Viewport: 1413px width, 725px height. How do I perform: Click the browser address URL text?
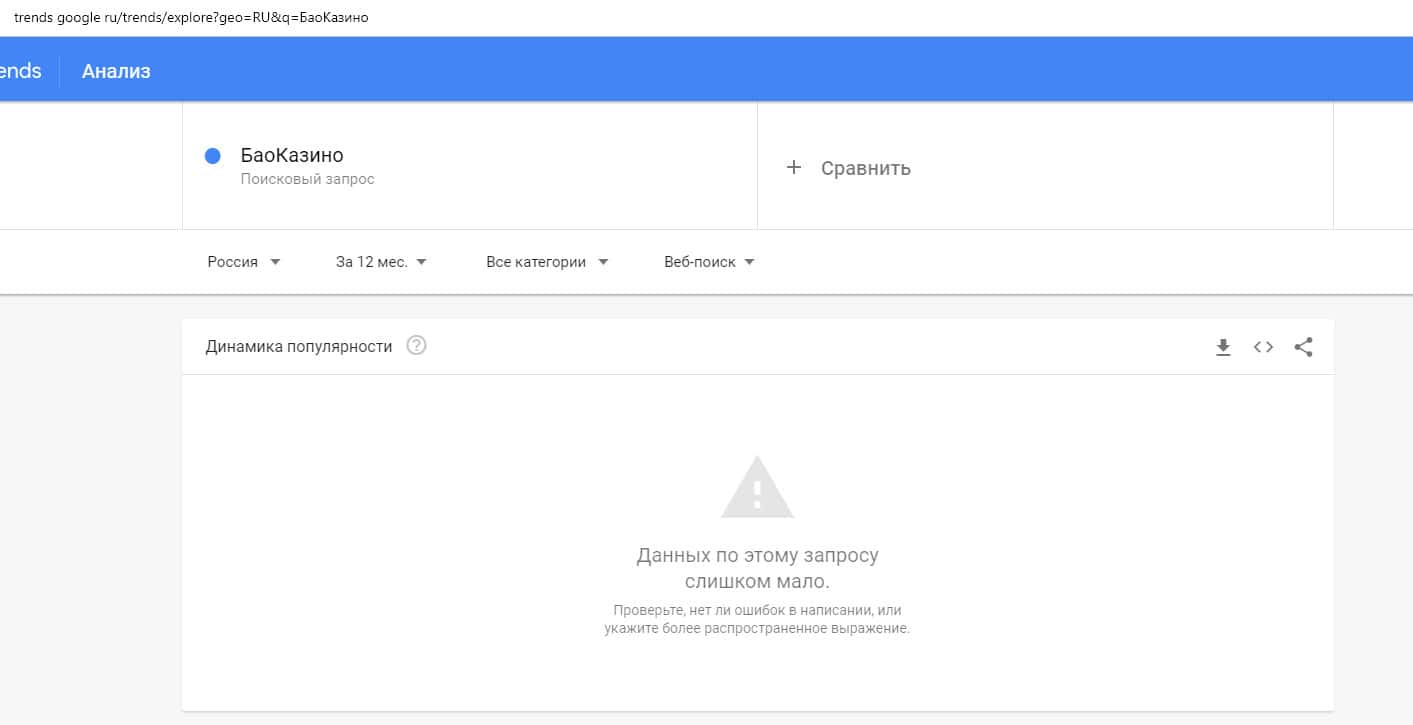[x=191, y=18]
